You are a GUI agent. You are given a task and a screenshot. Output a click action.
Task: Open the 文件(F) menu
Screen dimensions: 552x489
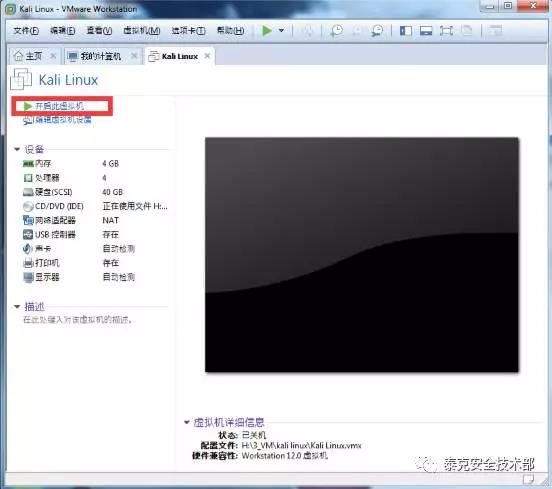(x=26, y=31)
